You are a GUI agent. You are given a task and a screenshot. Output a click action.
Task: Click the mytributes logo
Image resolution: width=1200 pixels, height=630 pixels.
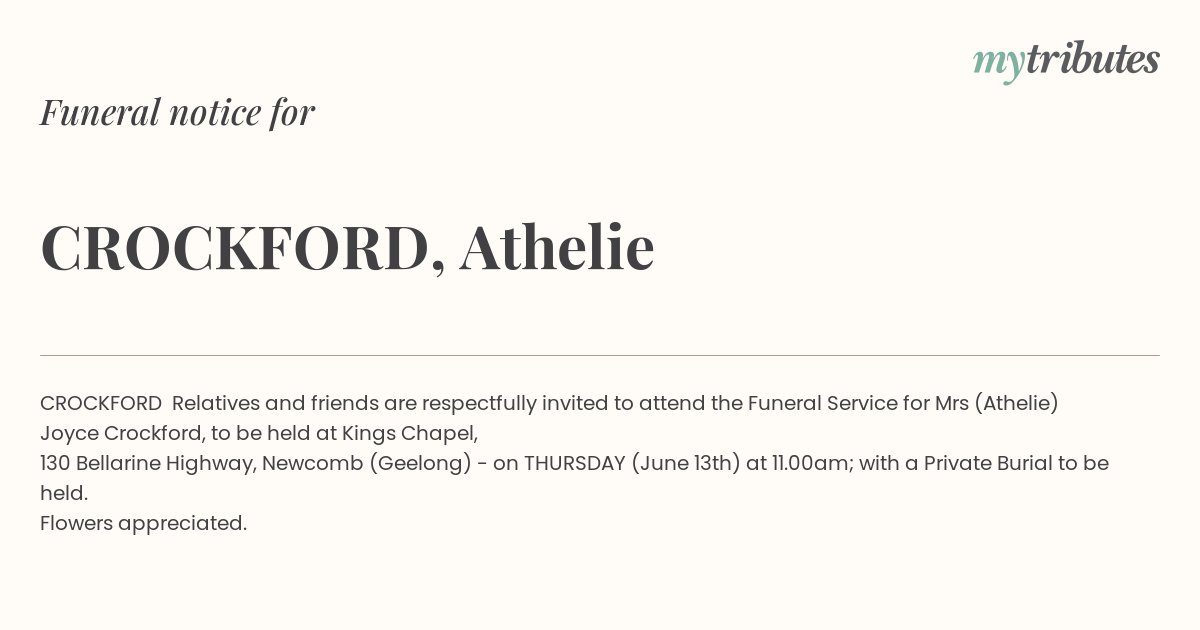(1066, 61)
